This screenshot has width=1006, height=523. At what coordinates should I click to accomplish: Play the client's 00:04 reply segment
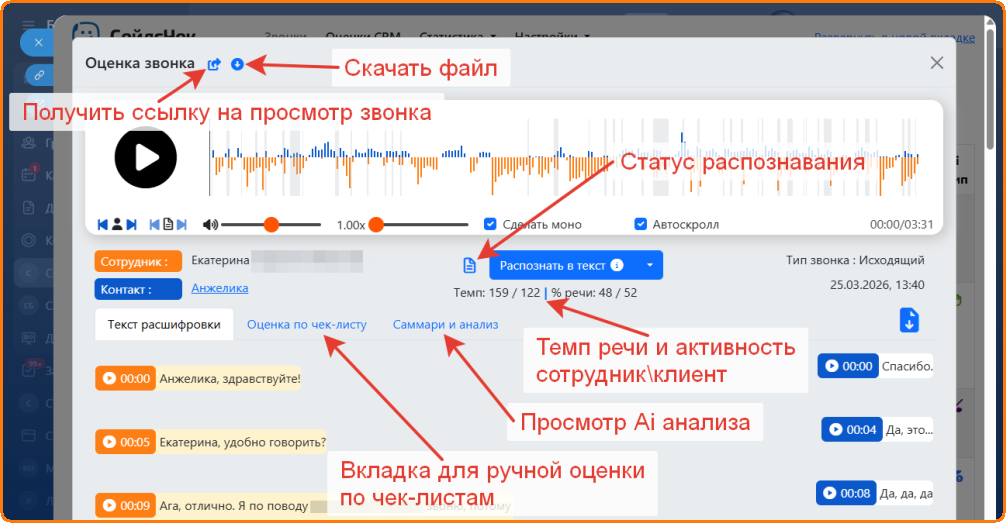coord(851,430)
